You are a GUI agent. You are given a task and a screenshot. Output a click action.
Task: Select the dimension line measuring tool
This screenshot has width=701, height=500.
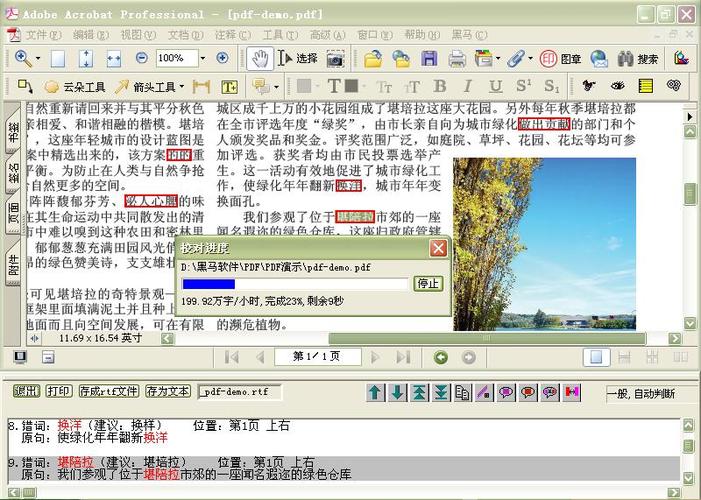201,87
